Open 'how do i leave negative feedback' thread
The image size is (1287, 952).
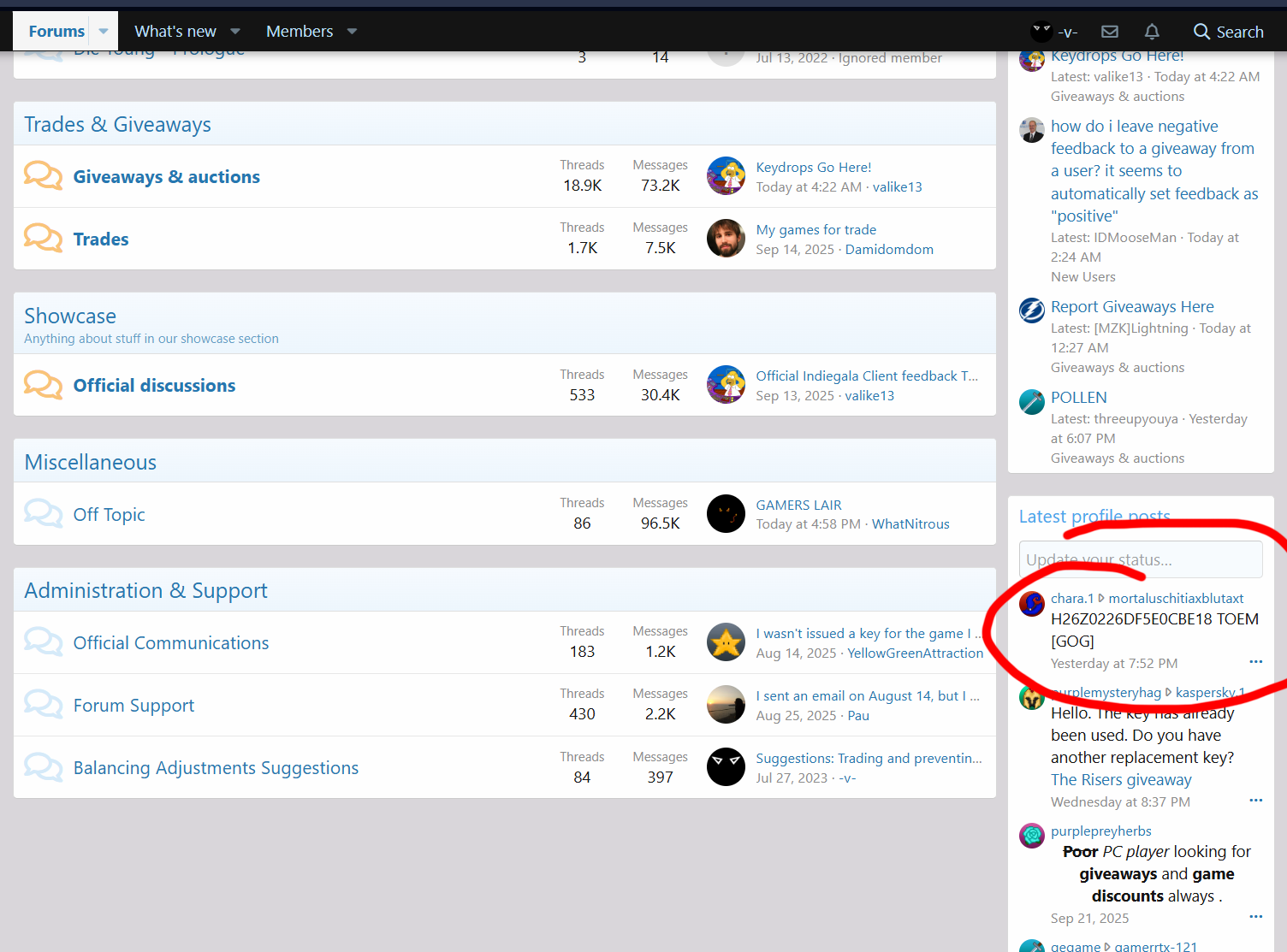pyautogui.click(x=1154, y=171)
